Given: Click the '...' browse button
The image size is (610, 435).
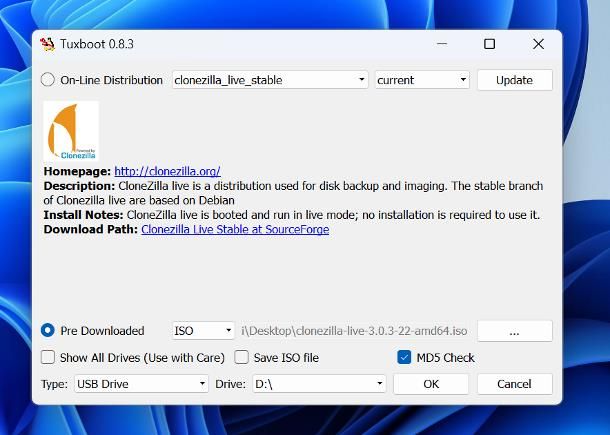Looking at the screenshot, I should (x=514, y=331).
